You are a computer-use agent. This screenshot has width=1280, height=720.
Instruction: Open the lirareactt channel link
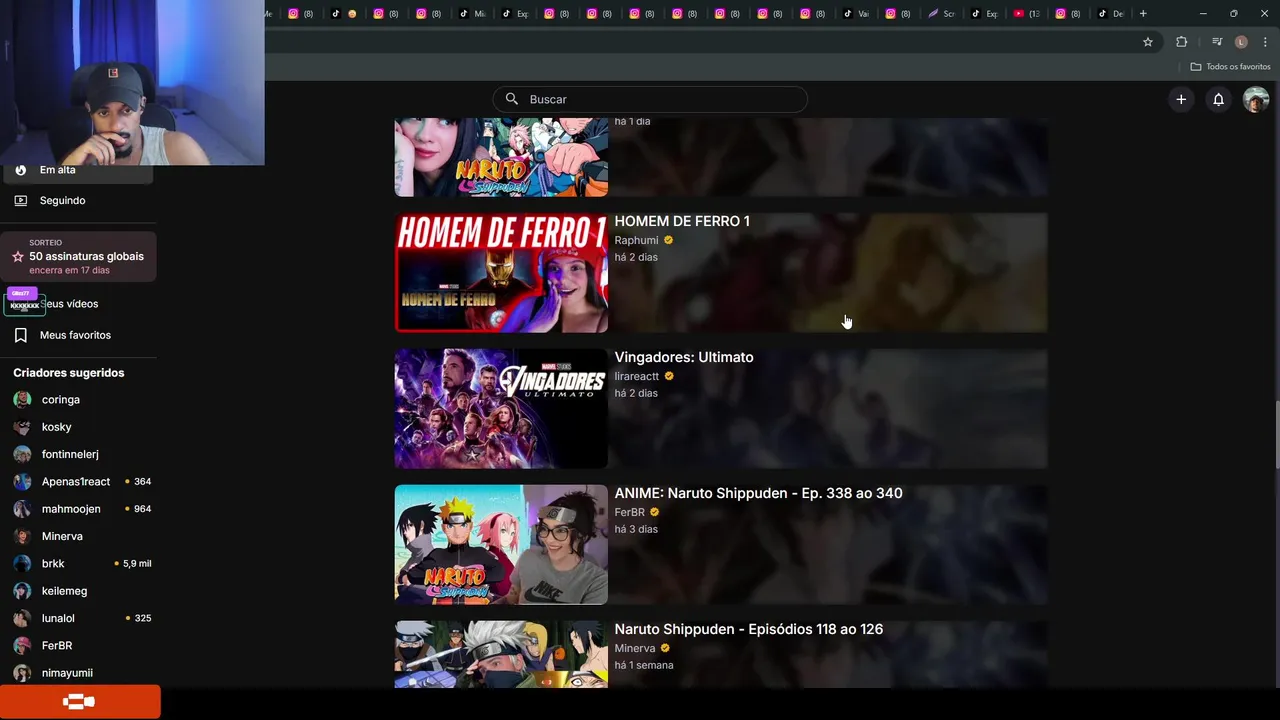637,376
